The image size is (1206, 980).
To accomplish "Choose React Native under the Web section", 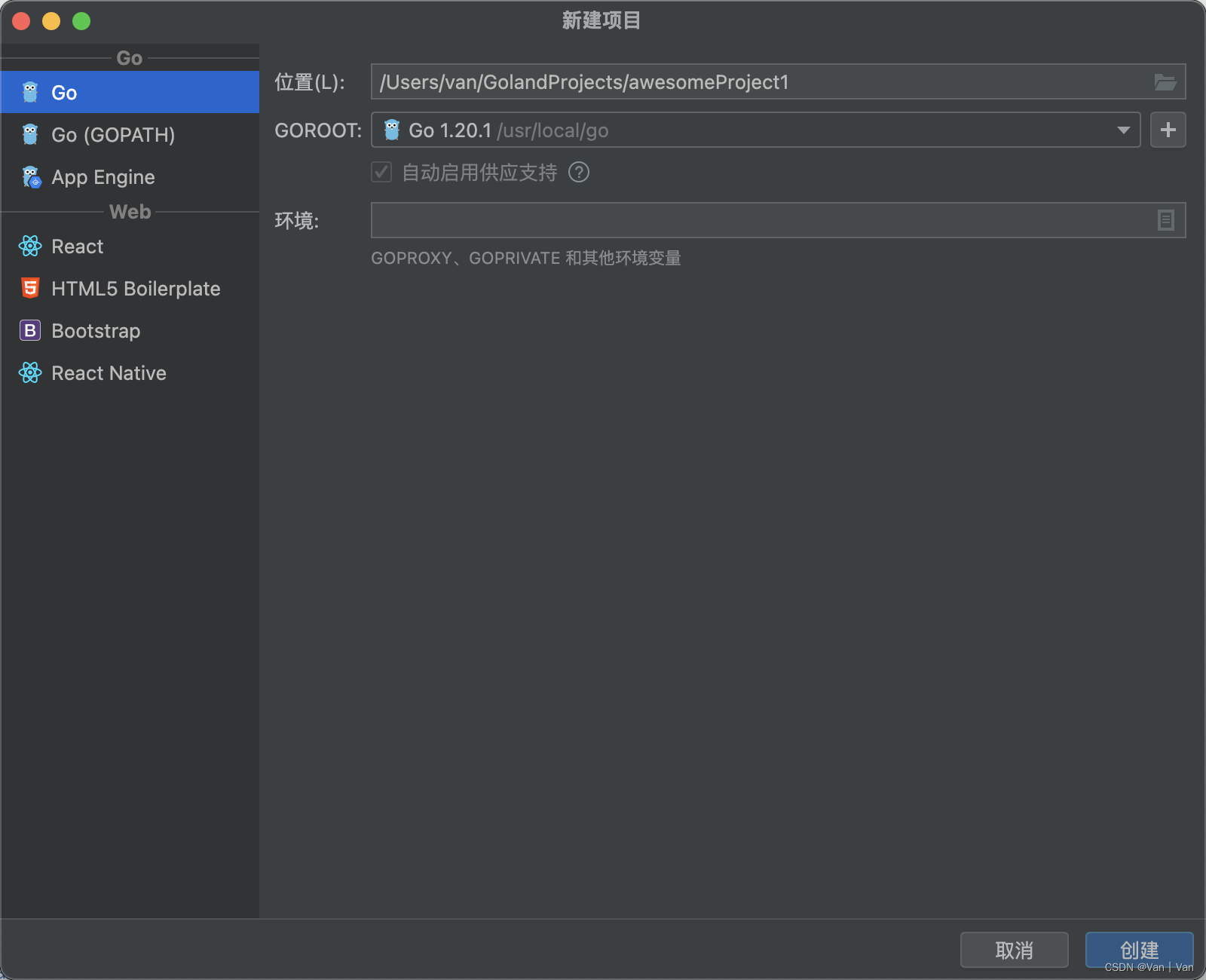I will click(x=109, y=372).
